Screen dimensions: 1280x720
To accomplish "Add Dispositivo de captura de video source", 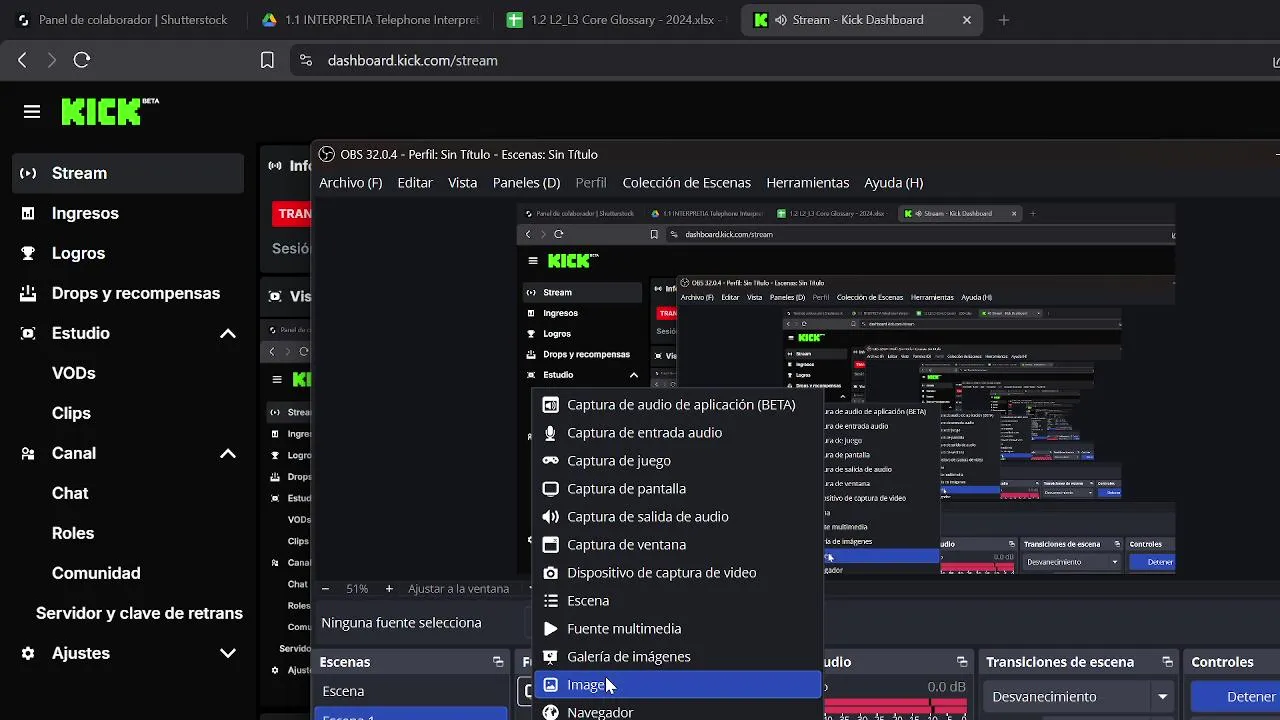I will coord(677,573).
